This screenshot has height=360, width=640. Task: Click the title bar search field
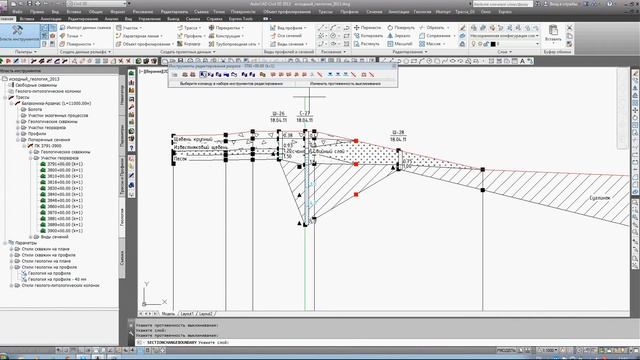502,4
